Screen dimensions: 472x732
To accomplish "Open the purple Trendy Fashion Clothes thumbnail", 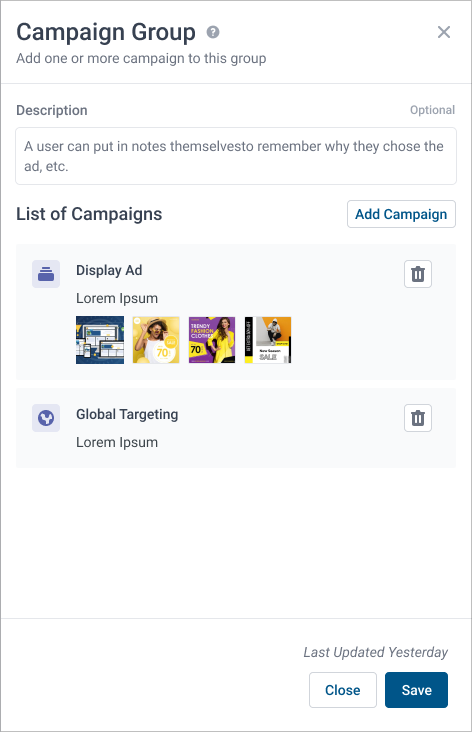I will 212,340.
